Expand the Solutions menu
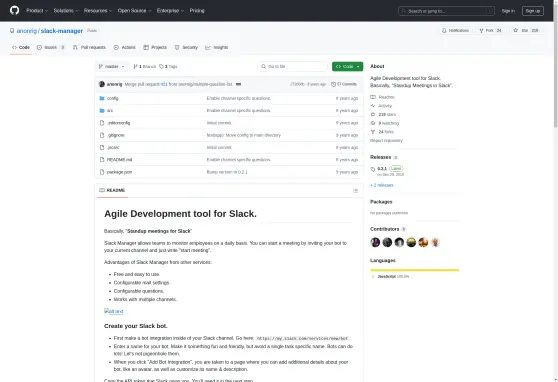Image resolution: width=558 pixels, height=382 pixels. click(x=66, y=11)
